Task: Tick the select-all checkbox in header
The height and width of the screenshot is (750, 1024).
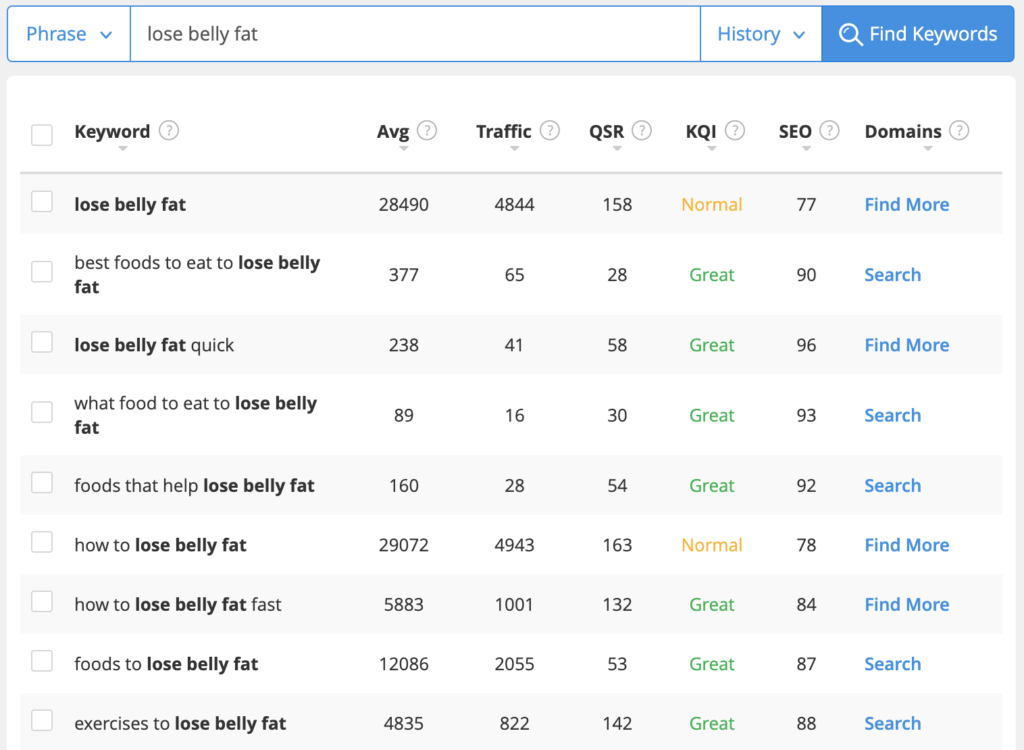Action: pyautogui.click(x=42, y=135)
